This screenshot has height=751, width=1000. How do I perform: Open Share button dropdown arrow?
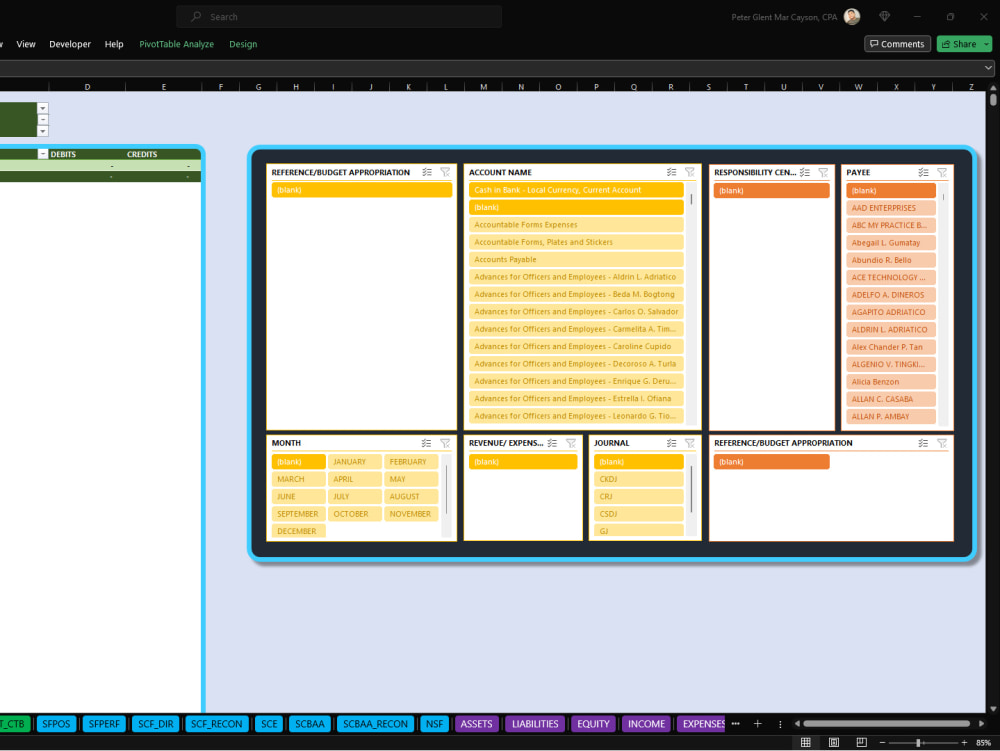click(x=987, y=44)
